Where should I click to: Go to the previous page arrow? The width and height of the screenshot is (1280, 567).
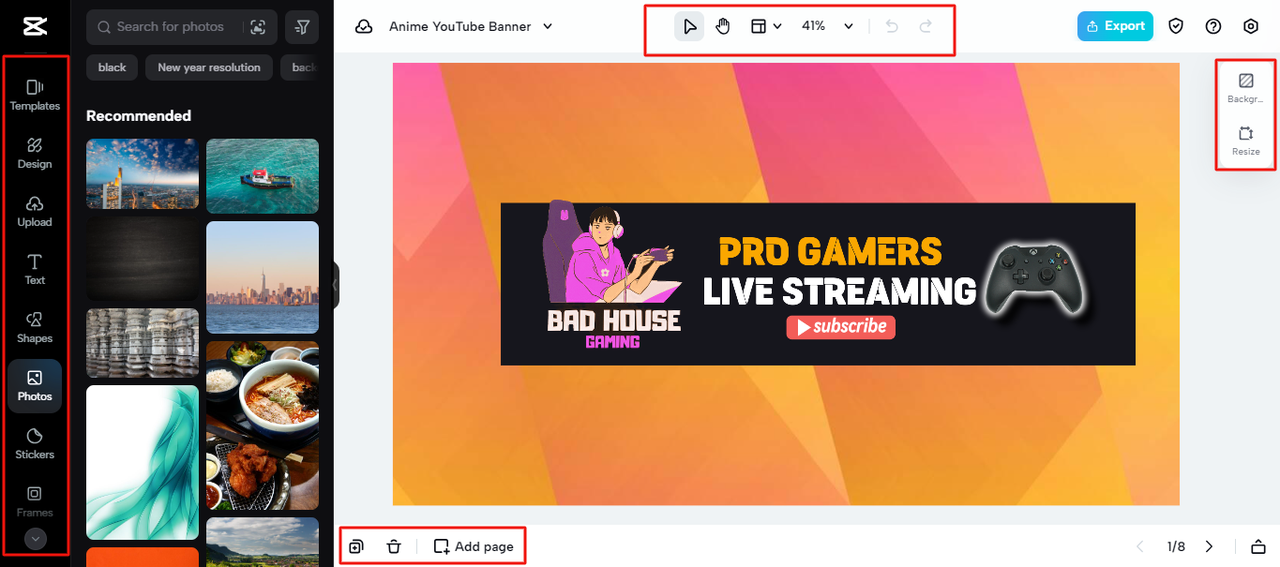click(1139, 547)
